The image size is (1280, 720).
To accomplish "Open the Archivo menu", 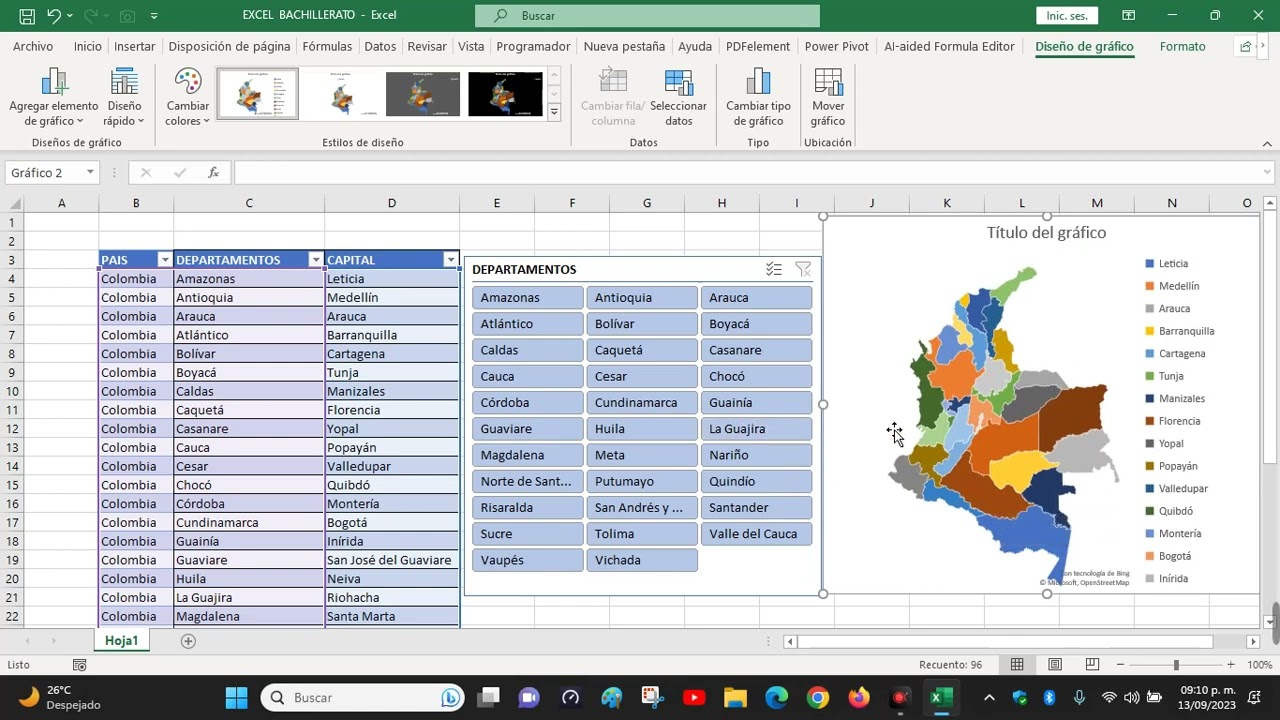I will coord(33,46).
